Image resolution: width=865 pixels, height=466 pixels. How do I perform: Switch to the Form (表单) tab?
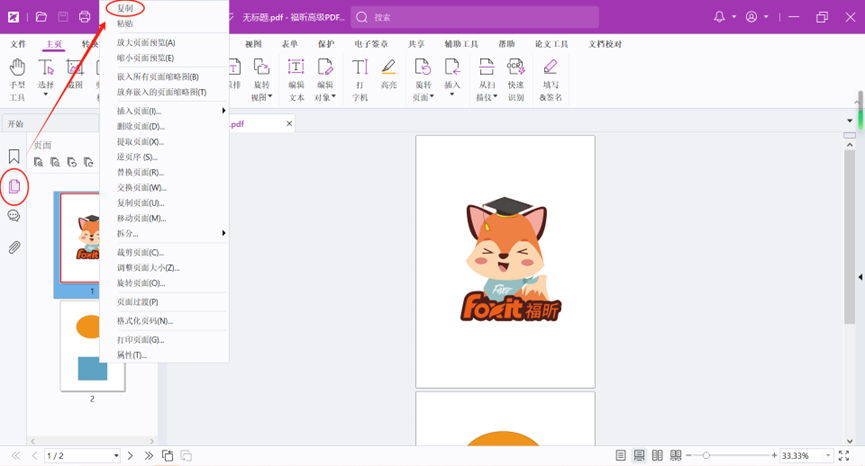pos(290,44)
